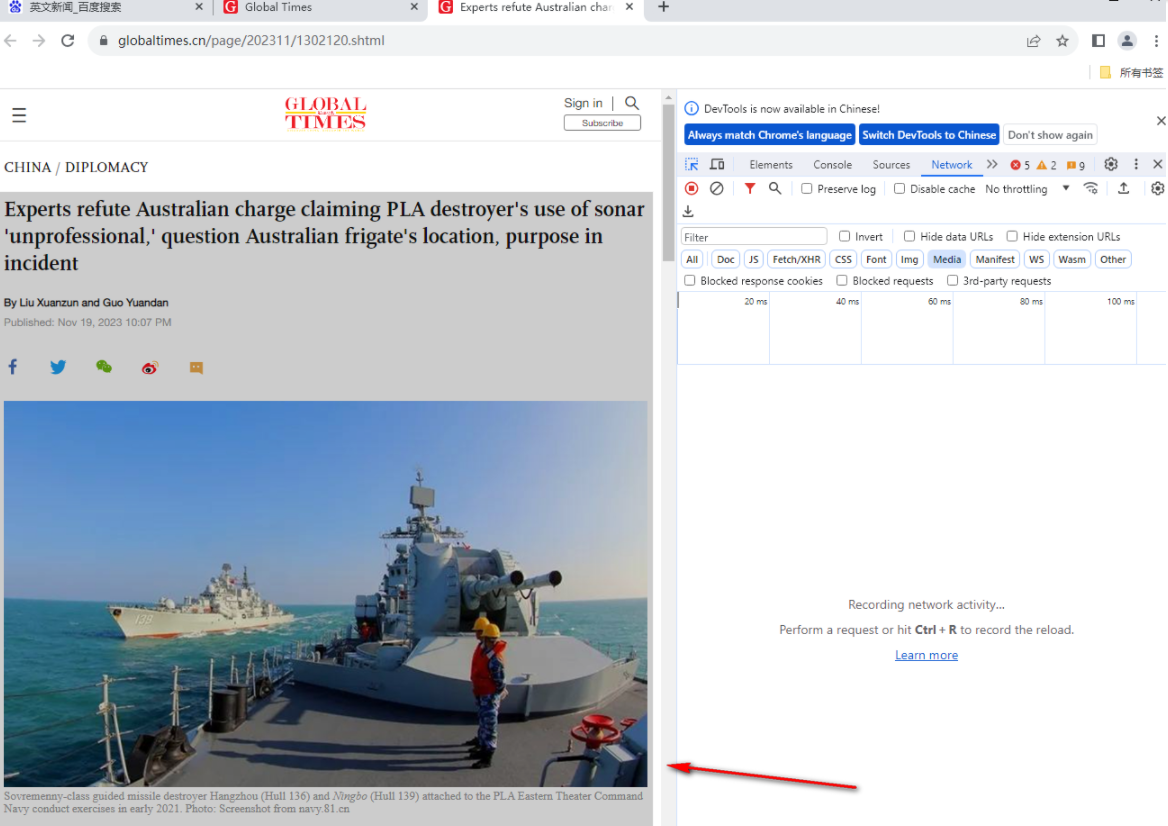This screenshot has width=1168, height=826.
Task: Click Always match Chrome's language
Action: [769, 135]
